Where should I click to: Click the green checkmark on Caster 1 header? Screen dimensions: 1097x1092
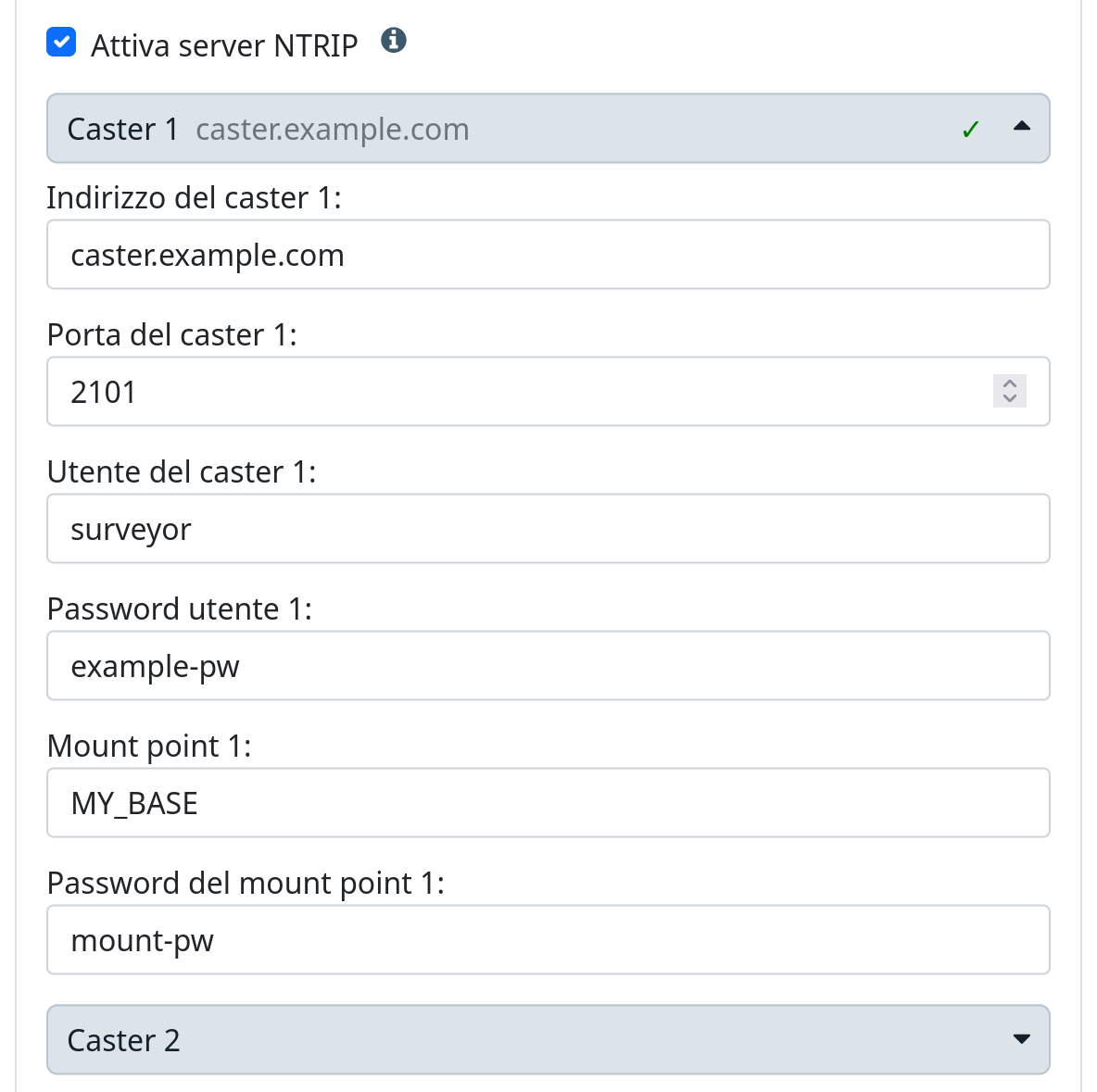pyautogui.click(x=970, y=130)
